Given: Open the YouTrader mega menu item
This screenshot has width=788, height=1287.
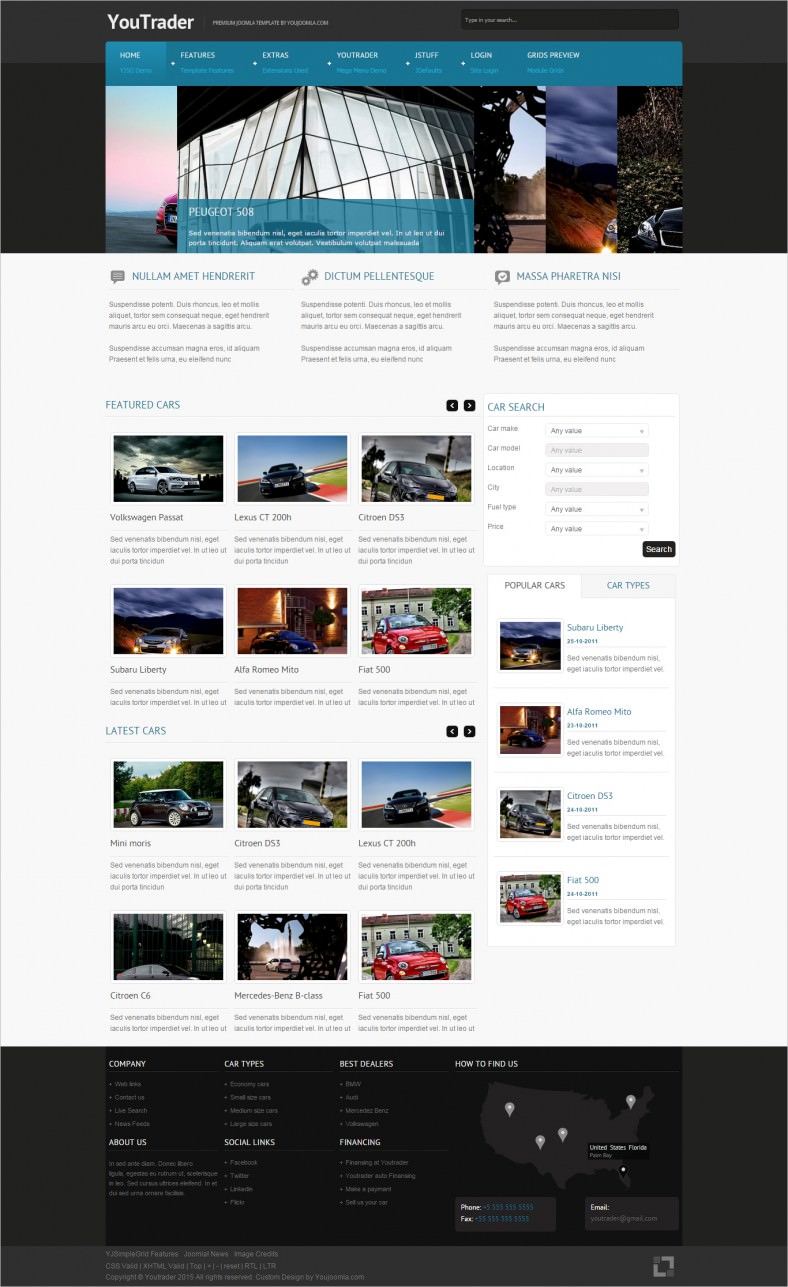Looking at the screenshot, I should 362,62.
